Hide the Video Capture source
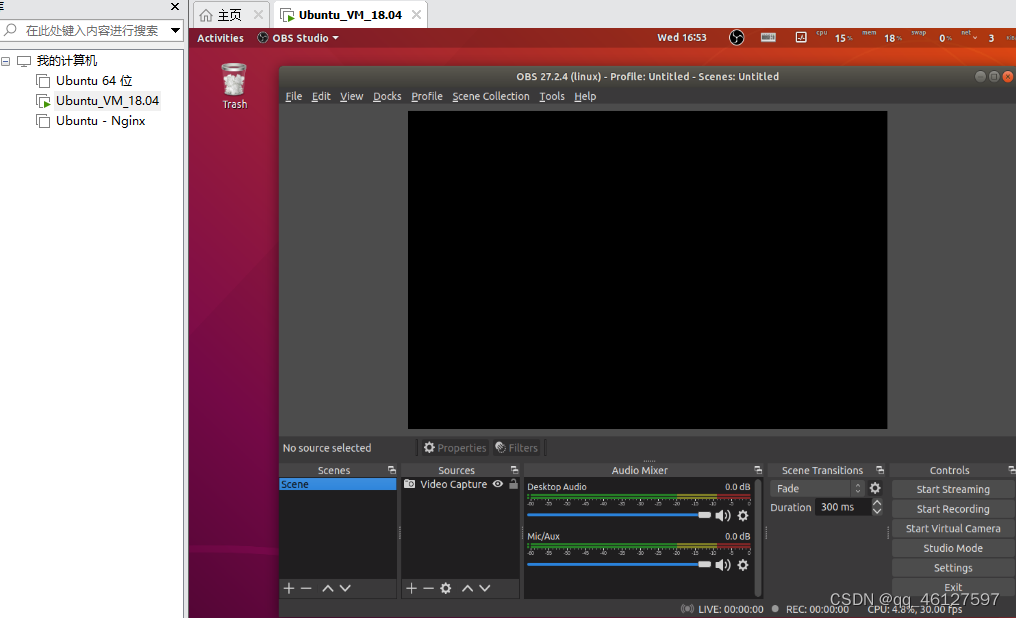1016x618 pixels. 497,484
